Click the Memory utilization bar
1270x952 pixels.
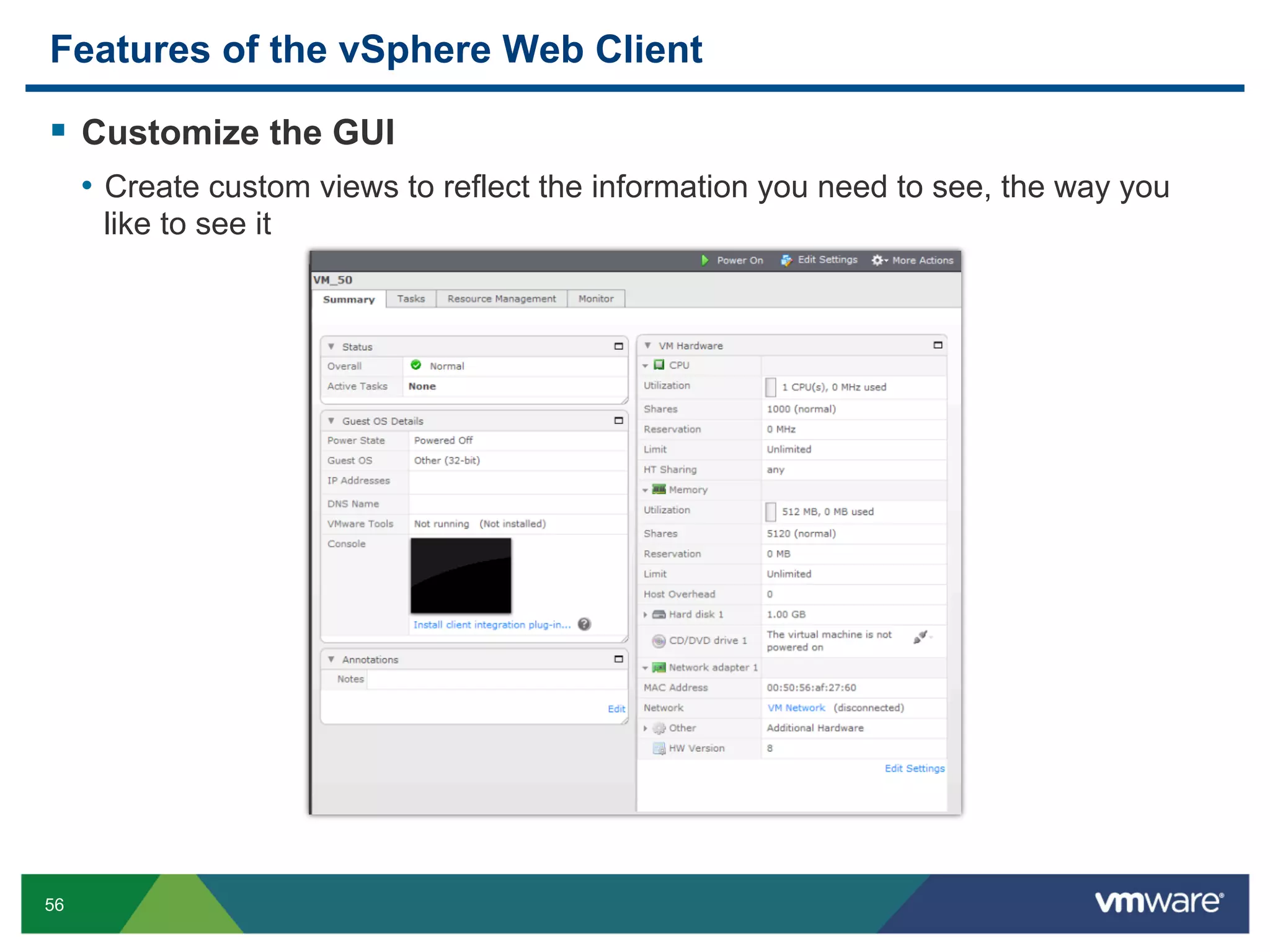point(771,512)
